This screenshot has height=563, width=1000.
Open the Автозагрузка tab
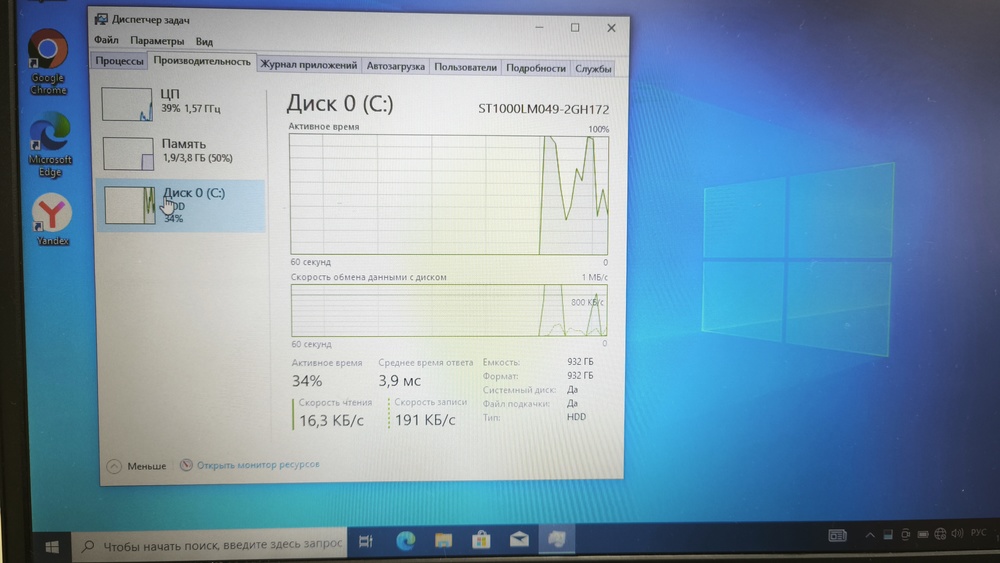point(395,66)
